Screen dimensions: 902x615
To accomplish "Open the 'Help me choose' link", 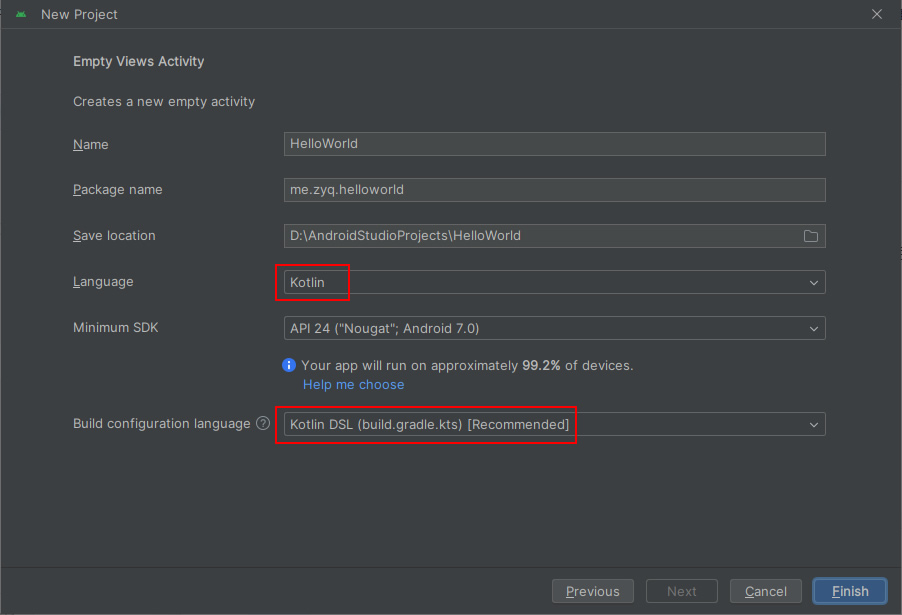I will pyautogui.click(x=354, y=385).
